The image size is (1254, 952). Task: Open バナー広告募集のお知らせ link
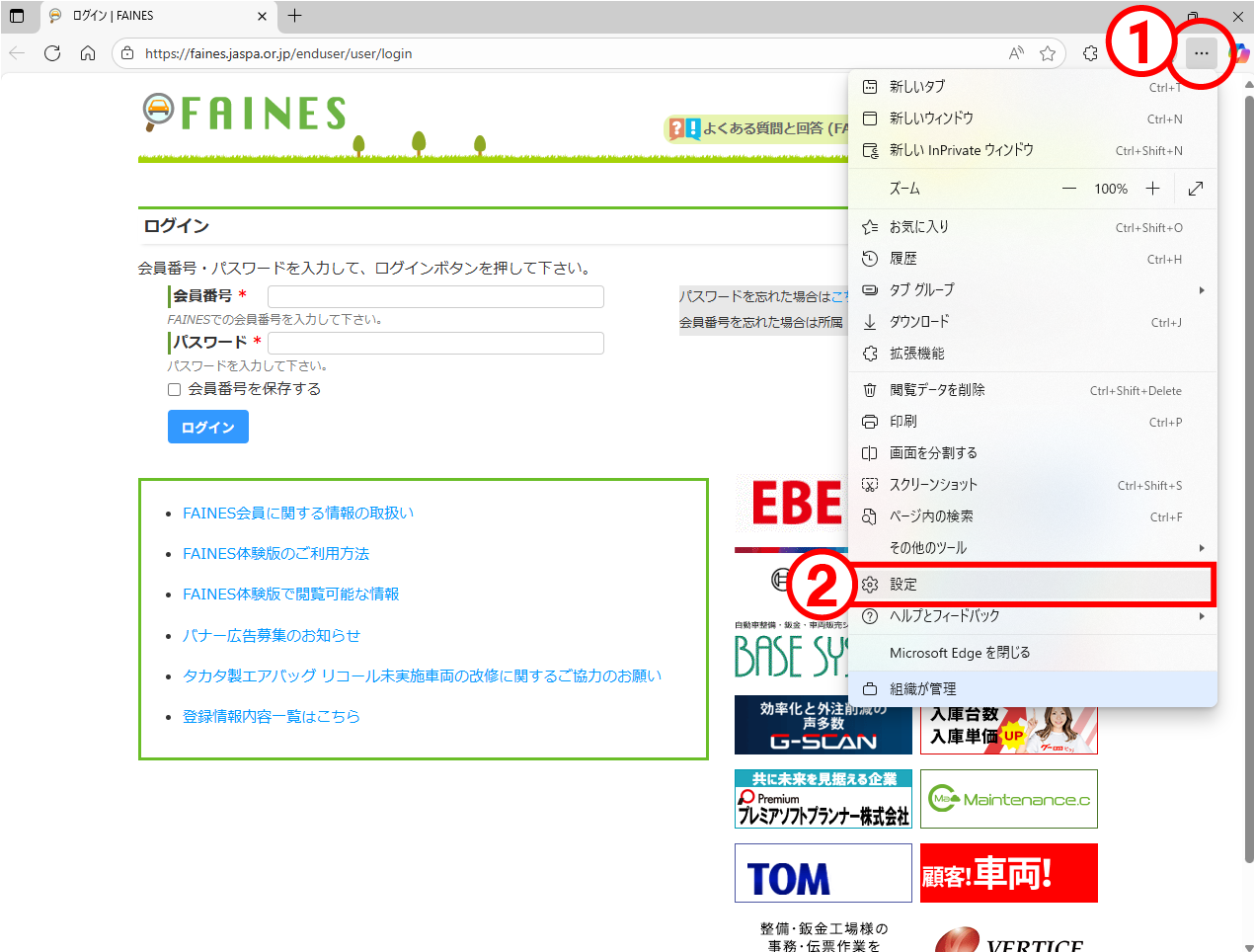click(272, 636)
